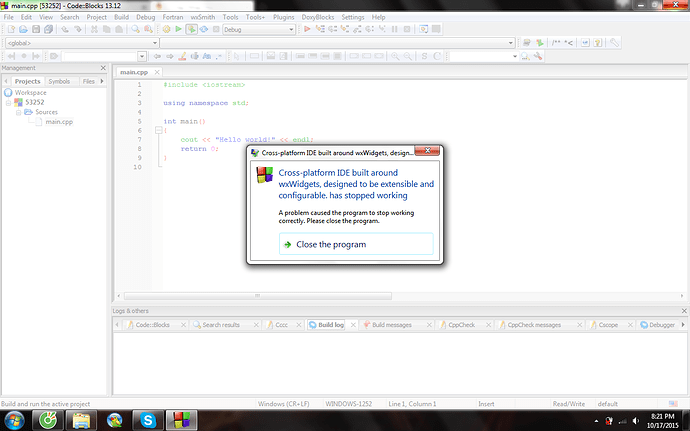This screenshot has width=690, height=431.
Task: Open Skype from the taskbar
Action: click(148, 420)
